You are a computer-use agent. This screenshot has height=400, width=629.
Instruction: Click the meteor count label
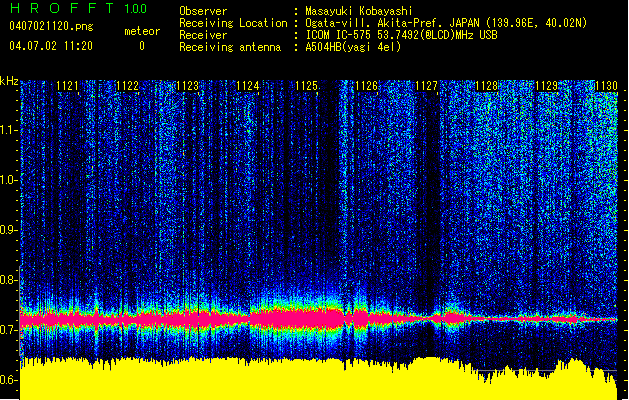[x=142, y=31]
